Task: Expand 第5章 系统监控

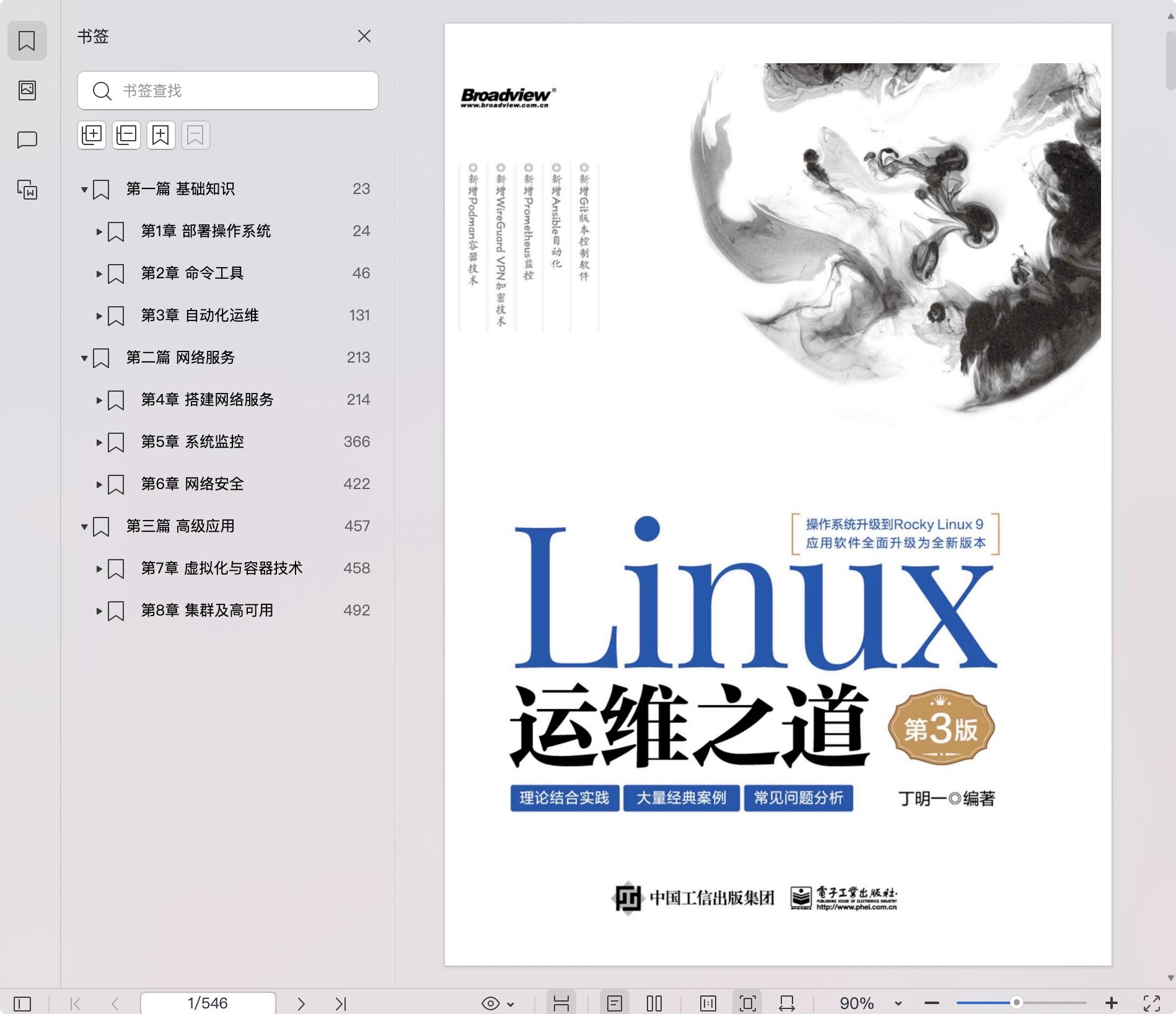Action: 99,442
